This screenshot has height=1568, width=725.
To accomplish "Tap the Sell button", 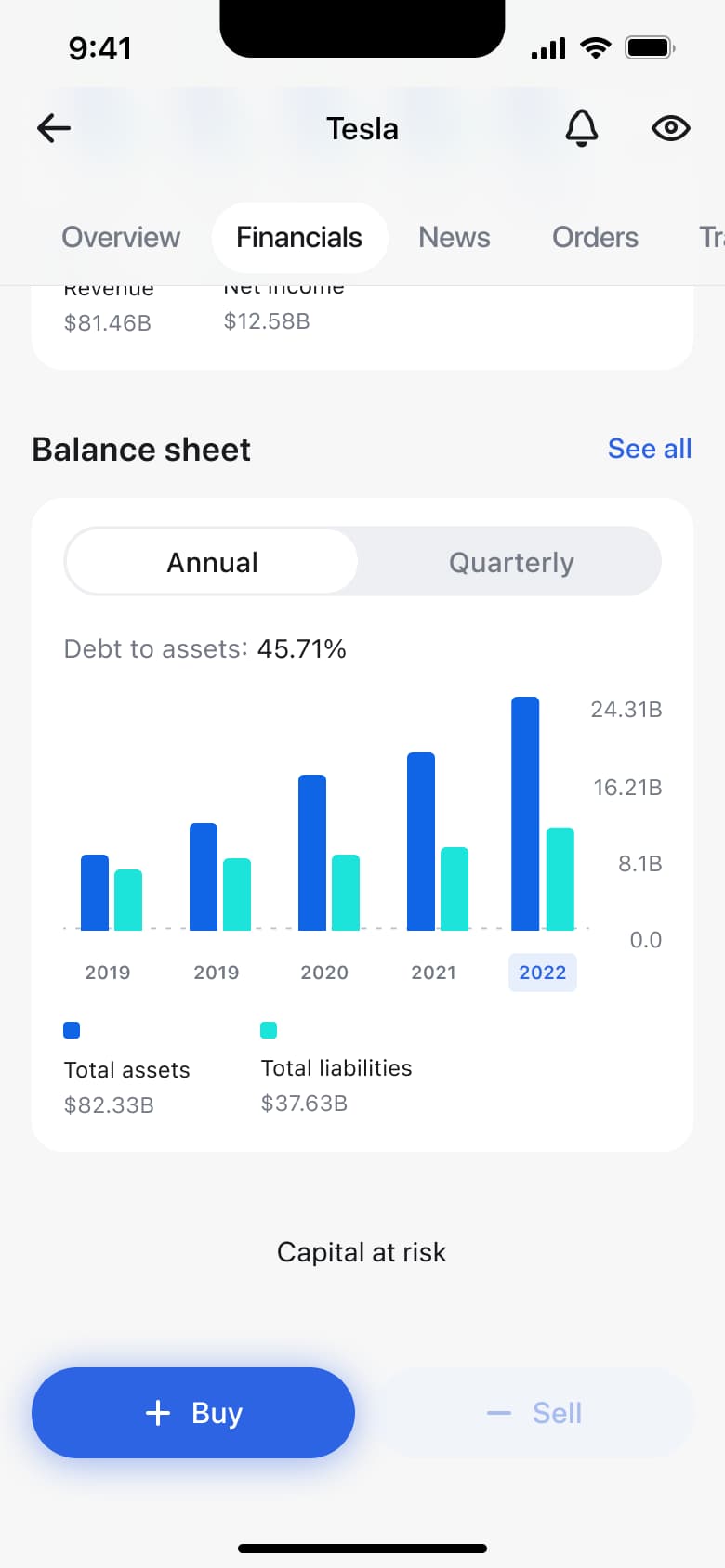I will pos(534,1413).
